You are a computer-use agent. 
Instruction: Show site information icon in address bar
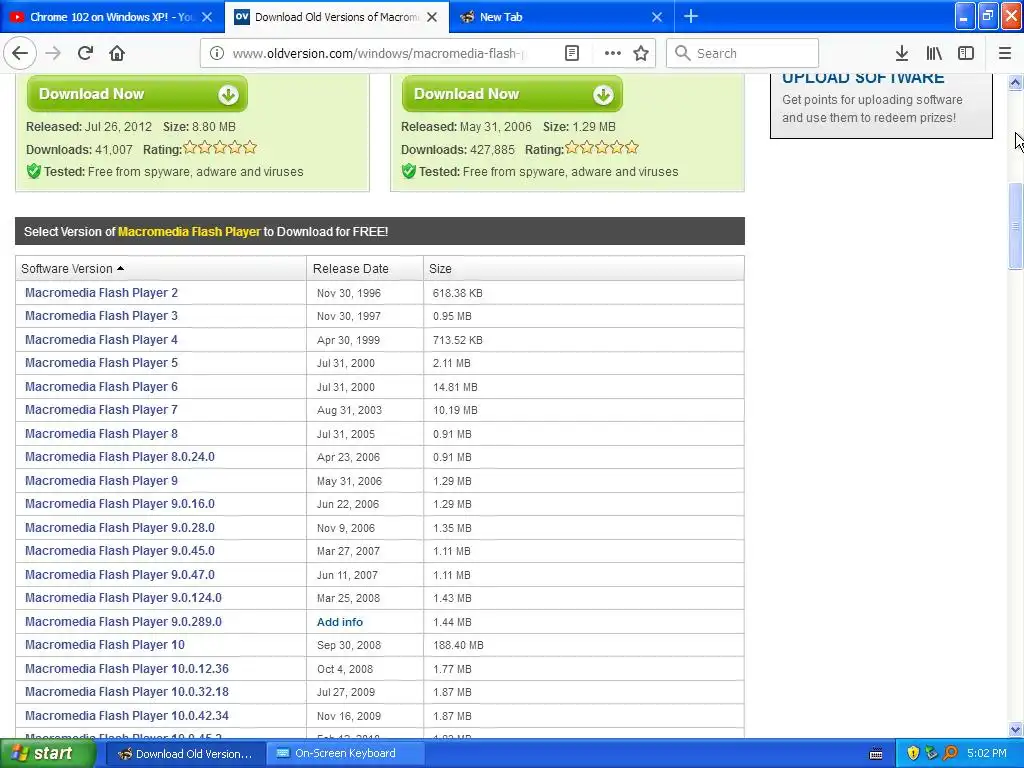click(217, 53)
